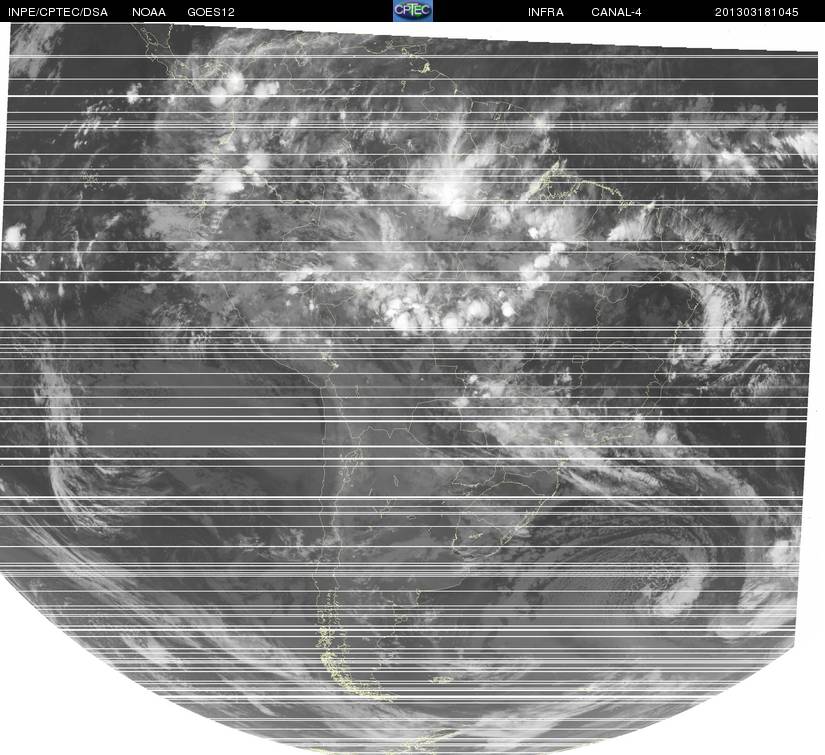Click the GOES12 satellite label
Screen dimensions: 825x755
pos(211,12)
